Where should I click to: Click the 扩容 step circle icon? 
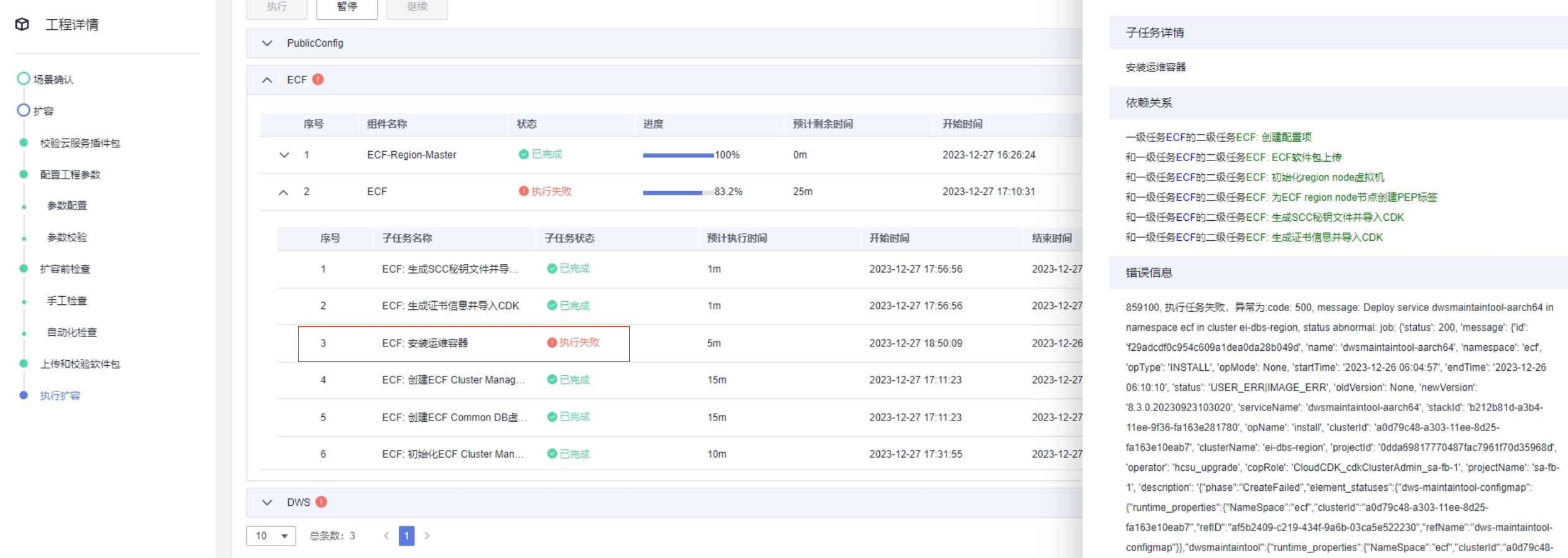click(24, 110)
